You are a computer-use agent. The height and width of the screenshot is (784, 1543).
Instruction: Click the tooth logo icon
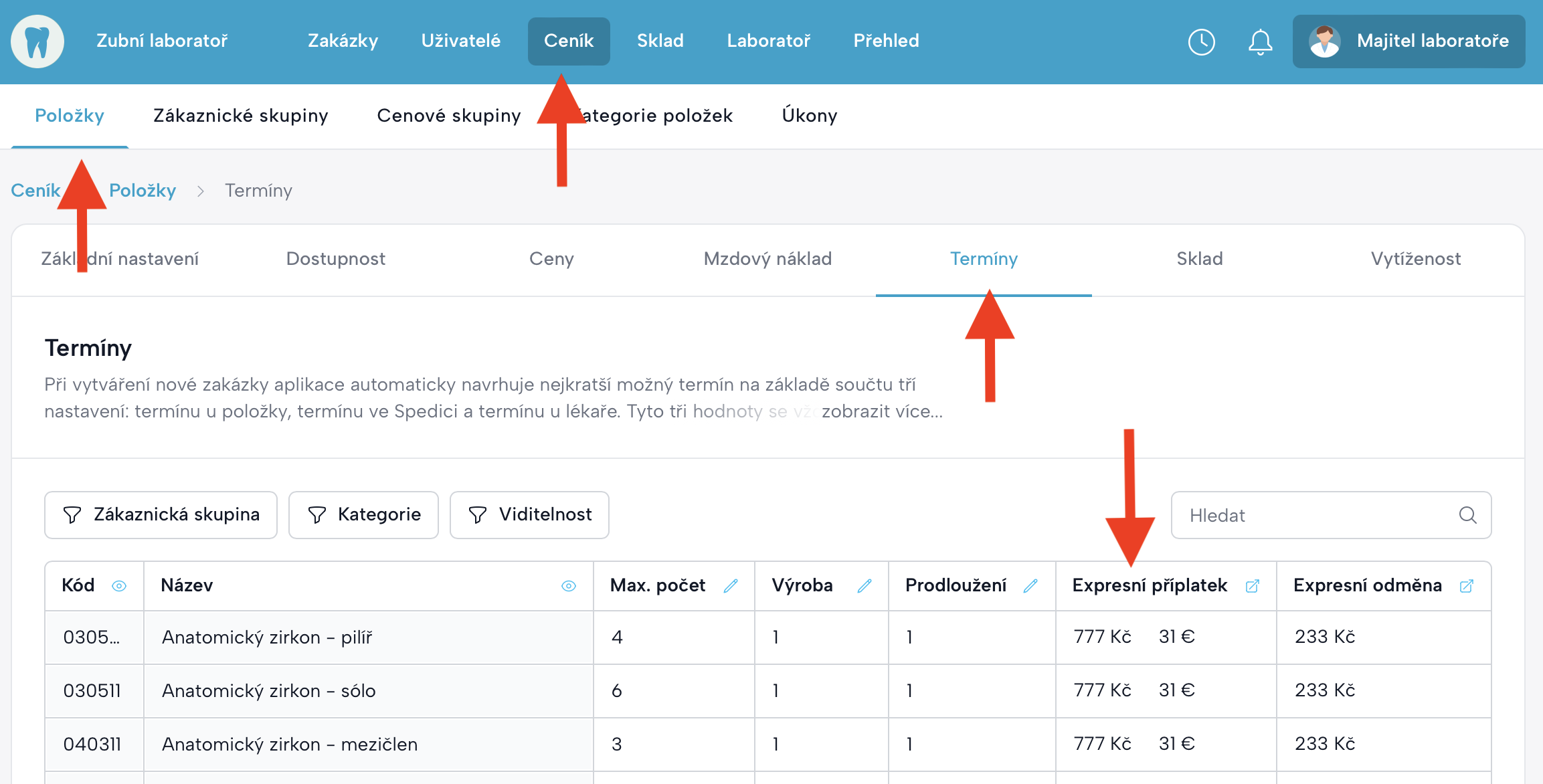tap(37, 41)
